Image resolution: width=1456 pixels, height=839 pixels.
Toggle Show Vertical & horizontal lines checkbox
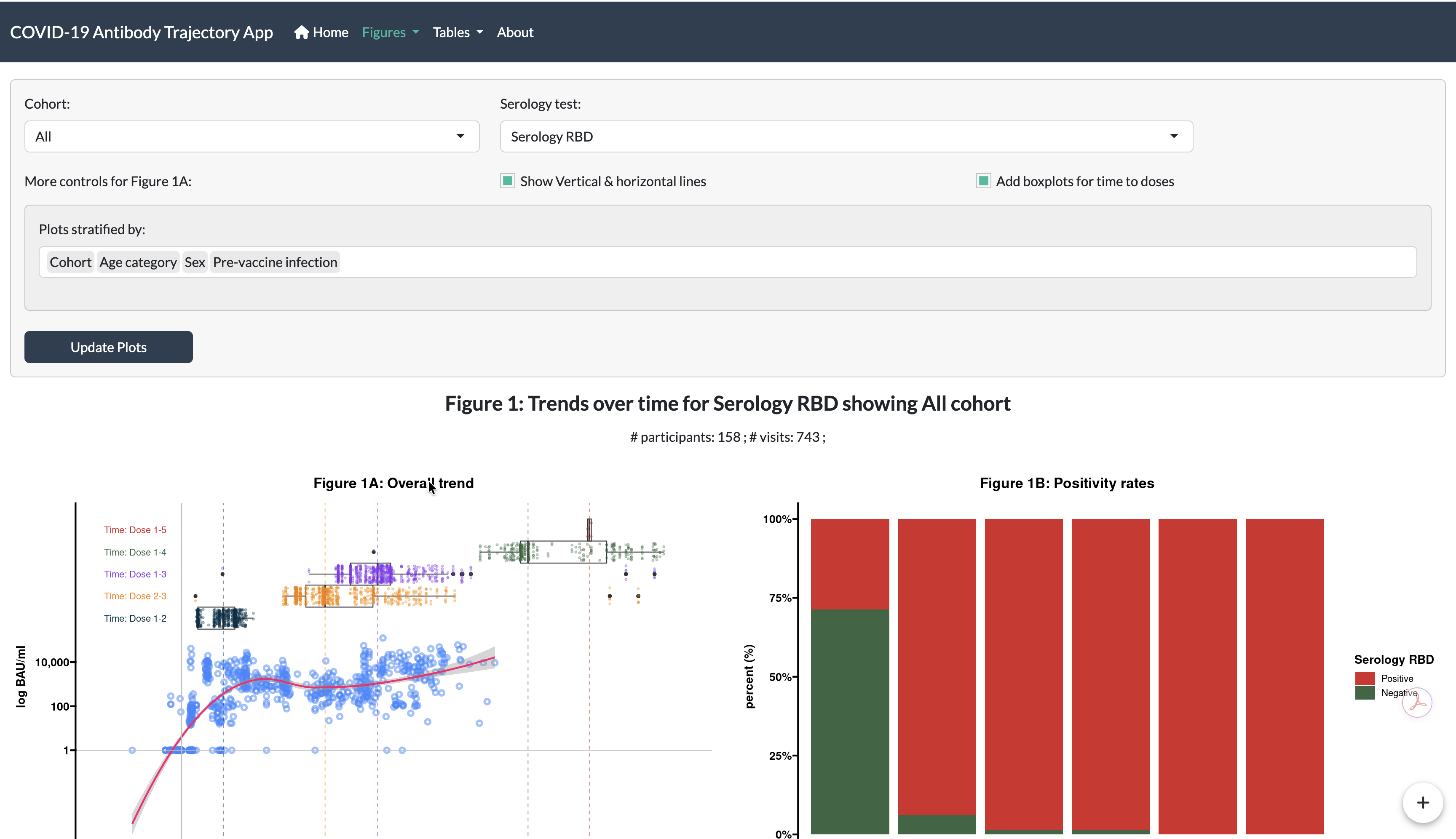[x=507, y=181]
